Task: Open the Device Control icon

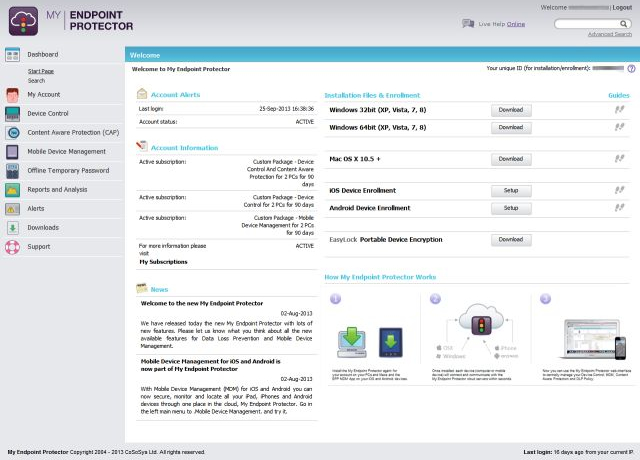Action: point(12,114)
